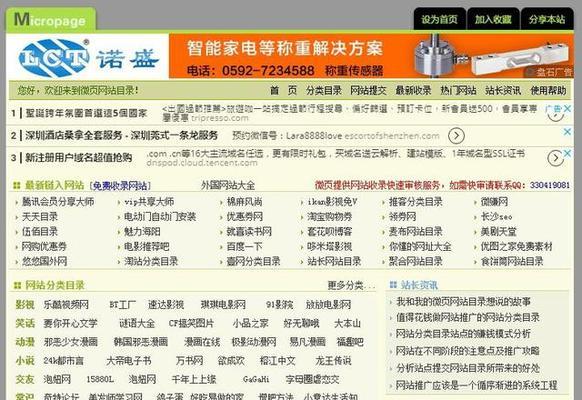Open the 最新收录 menu item

413,90
